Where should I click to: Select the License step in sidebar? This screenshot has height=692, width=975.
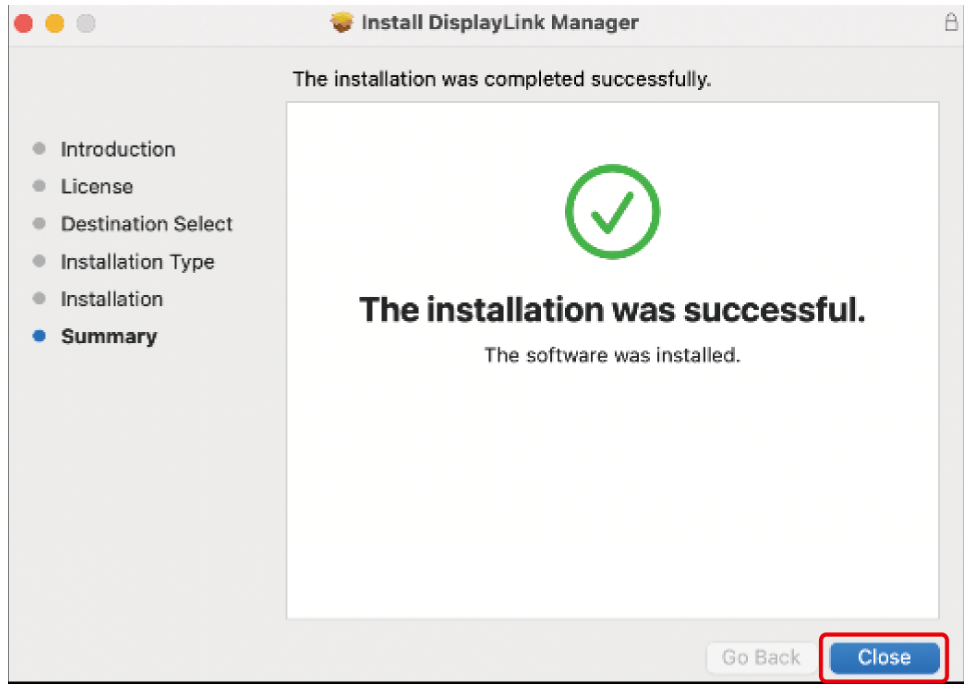96,187
